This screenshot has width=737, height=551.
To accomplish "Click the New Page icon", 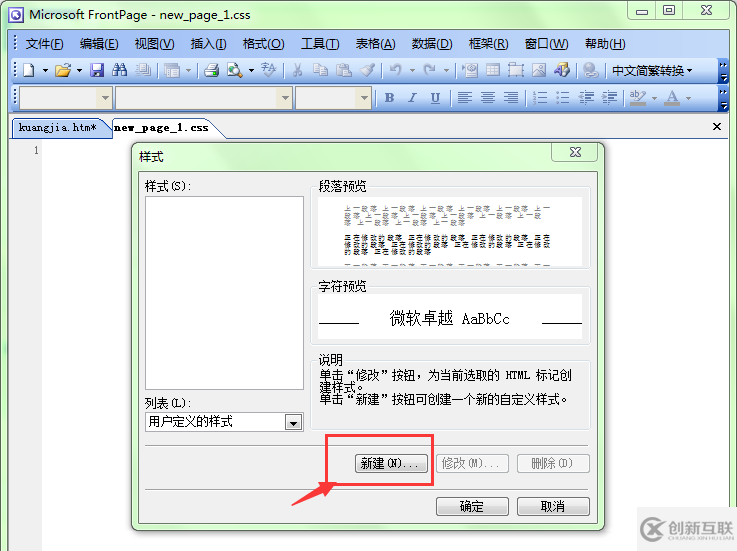I will [x=29, y=71].
